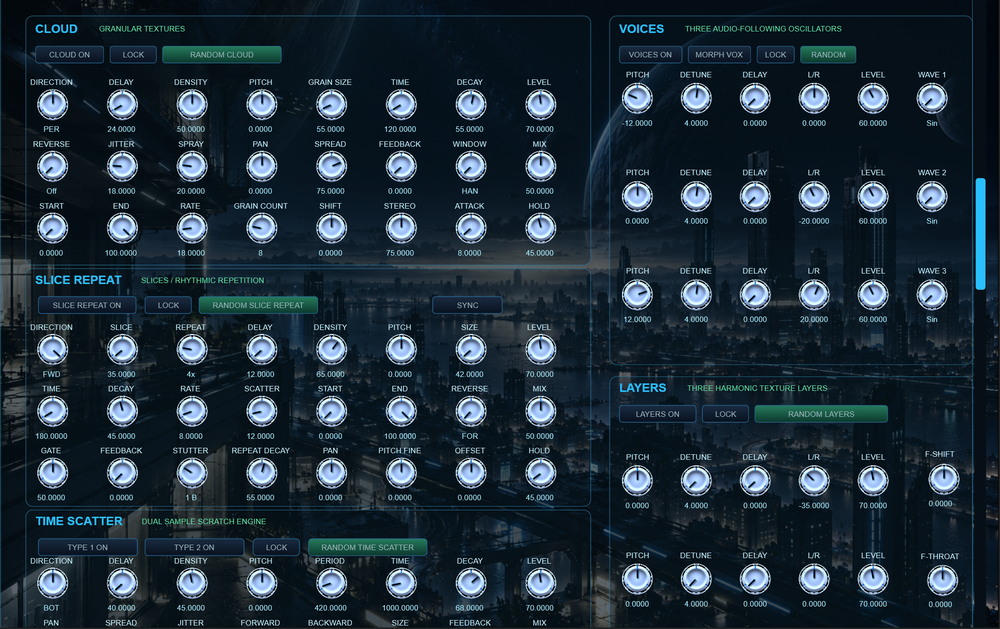The width and height of the screenshot is (1000, 629).
Task: Click the Cloud MIX value 50.0000
Action: [540, 191]
